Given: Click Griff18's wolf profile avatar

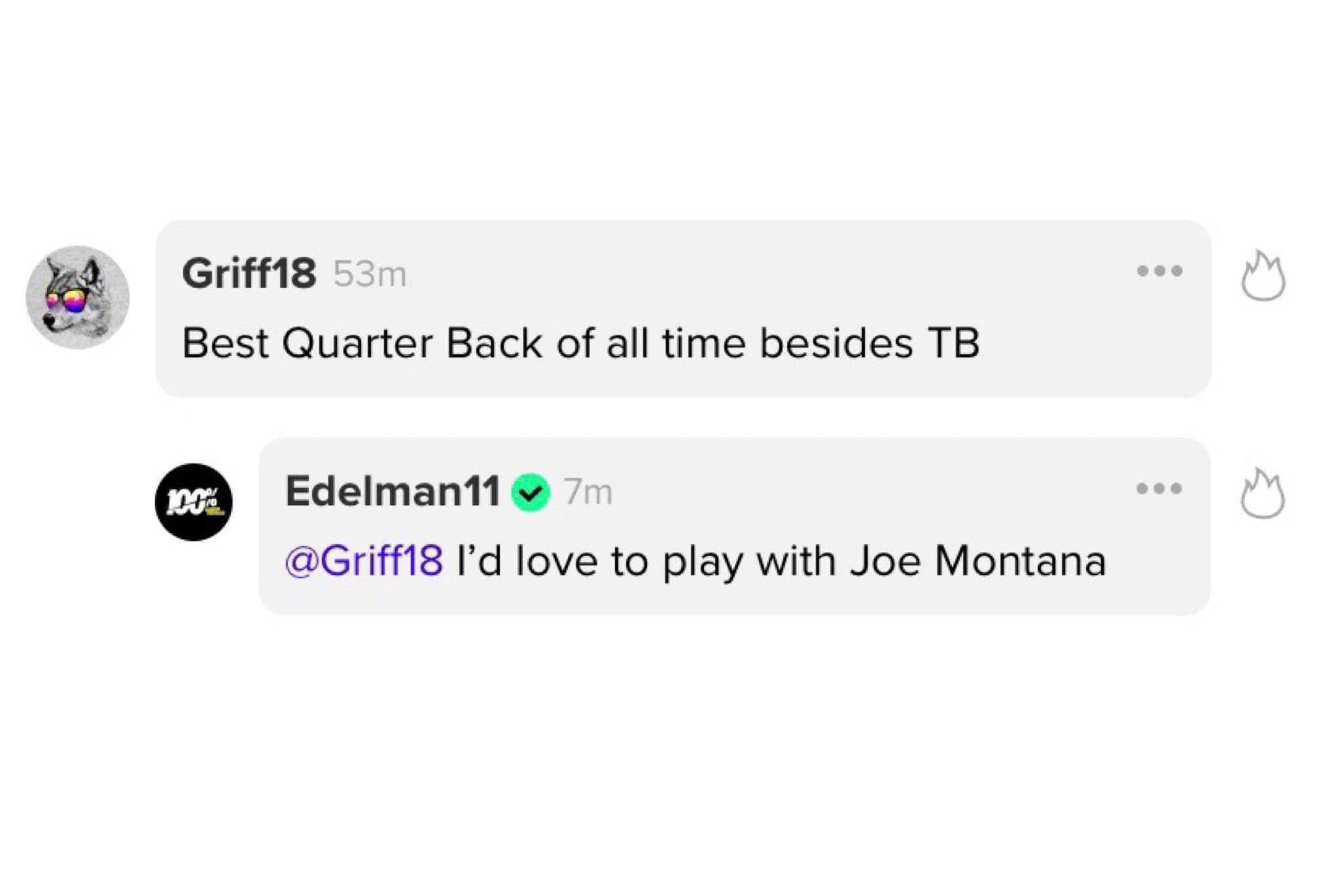Looking at the screenshot, I should point(78,298).
